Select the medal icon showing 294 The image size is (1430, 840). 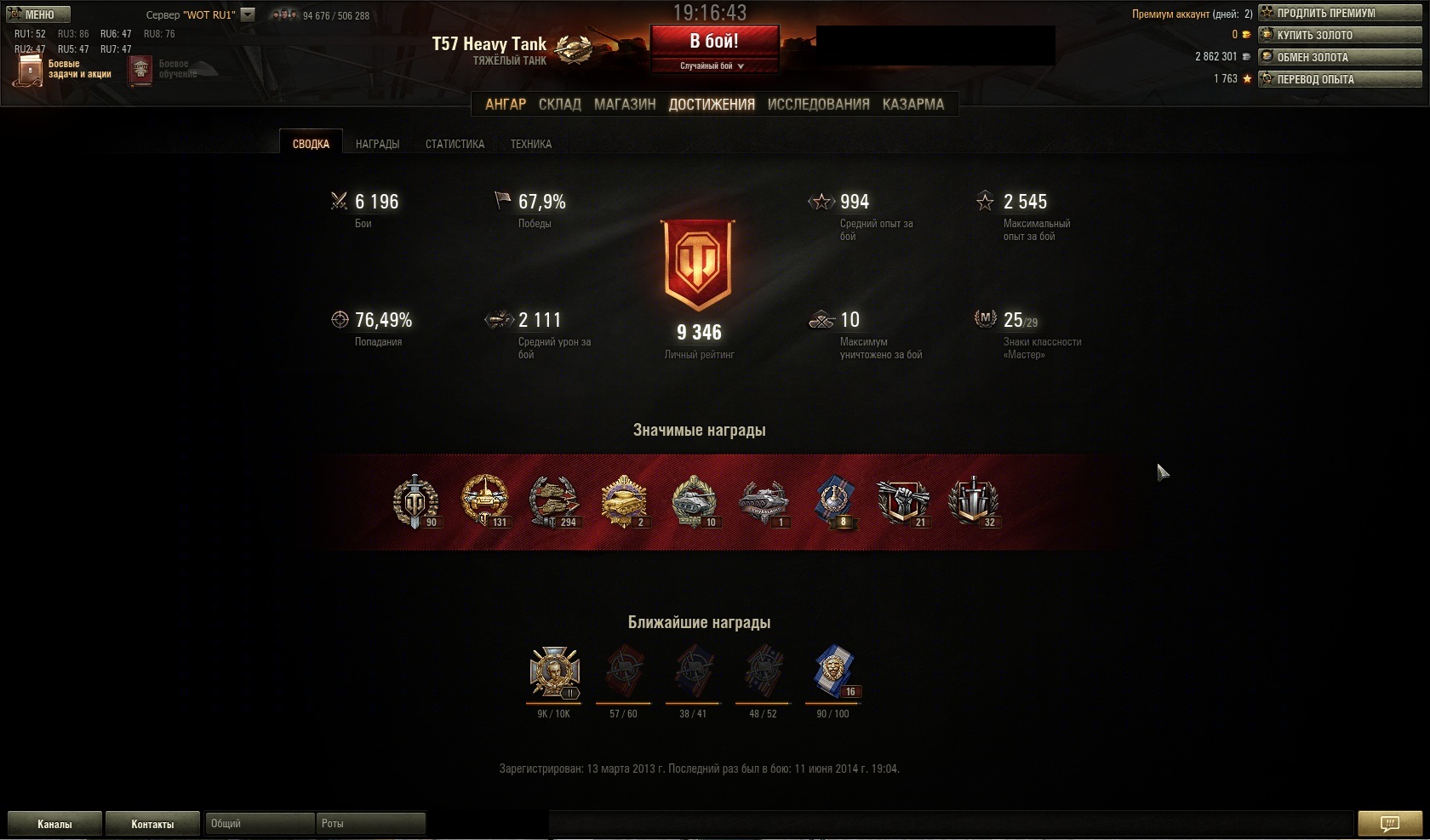coord(554,502)
